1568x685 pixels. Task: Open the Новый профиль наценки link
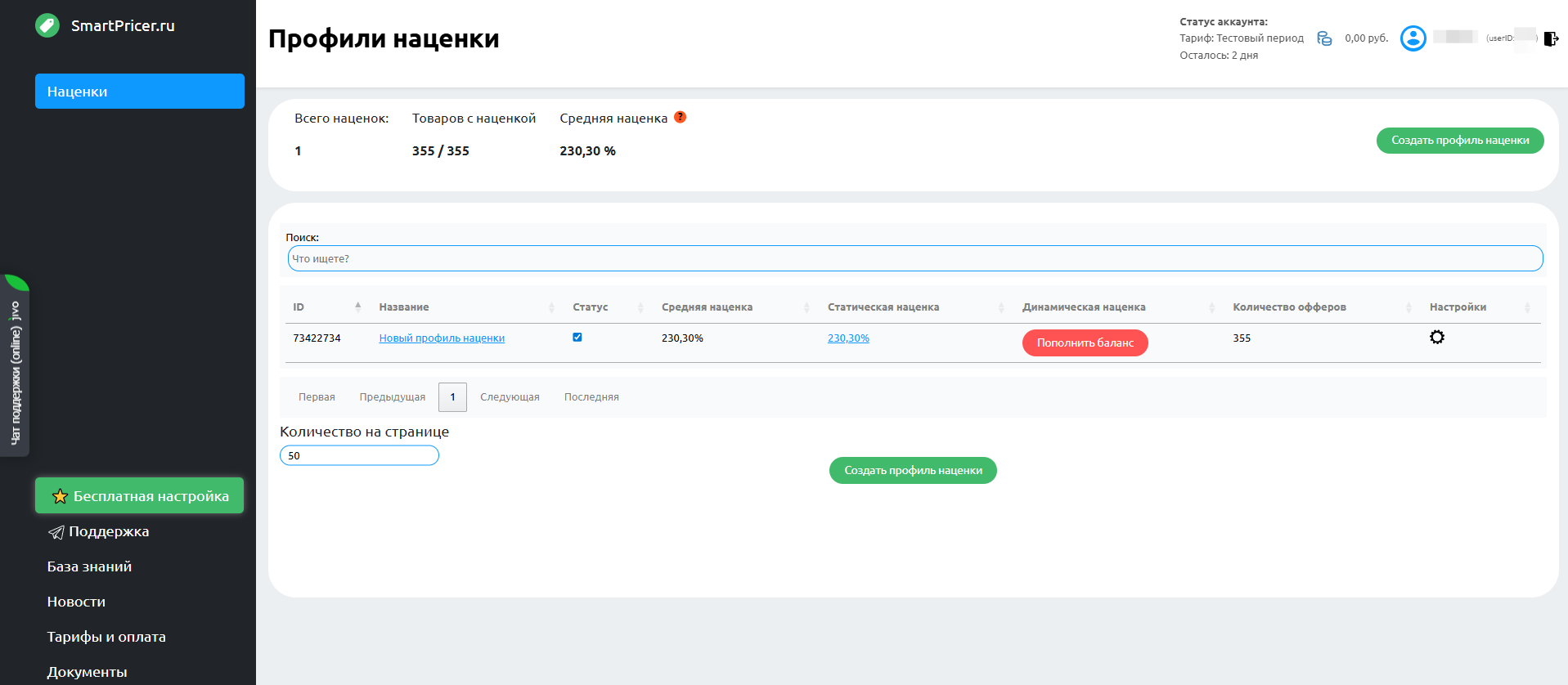(442, 338)
